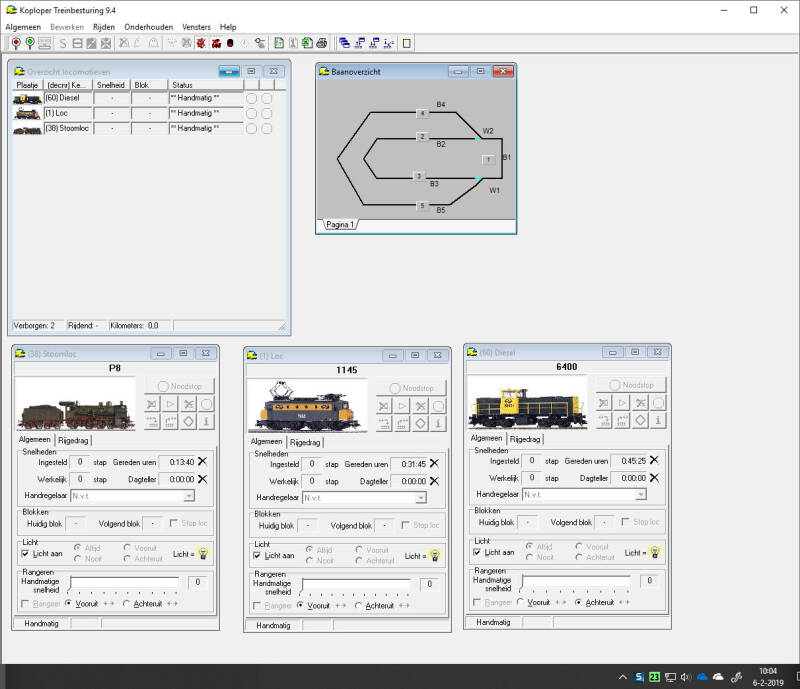This screenshot has width=800, height=689.
Task: Select Achteruit radio in the 1145 Loc window
Action: point(358,605)
